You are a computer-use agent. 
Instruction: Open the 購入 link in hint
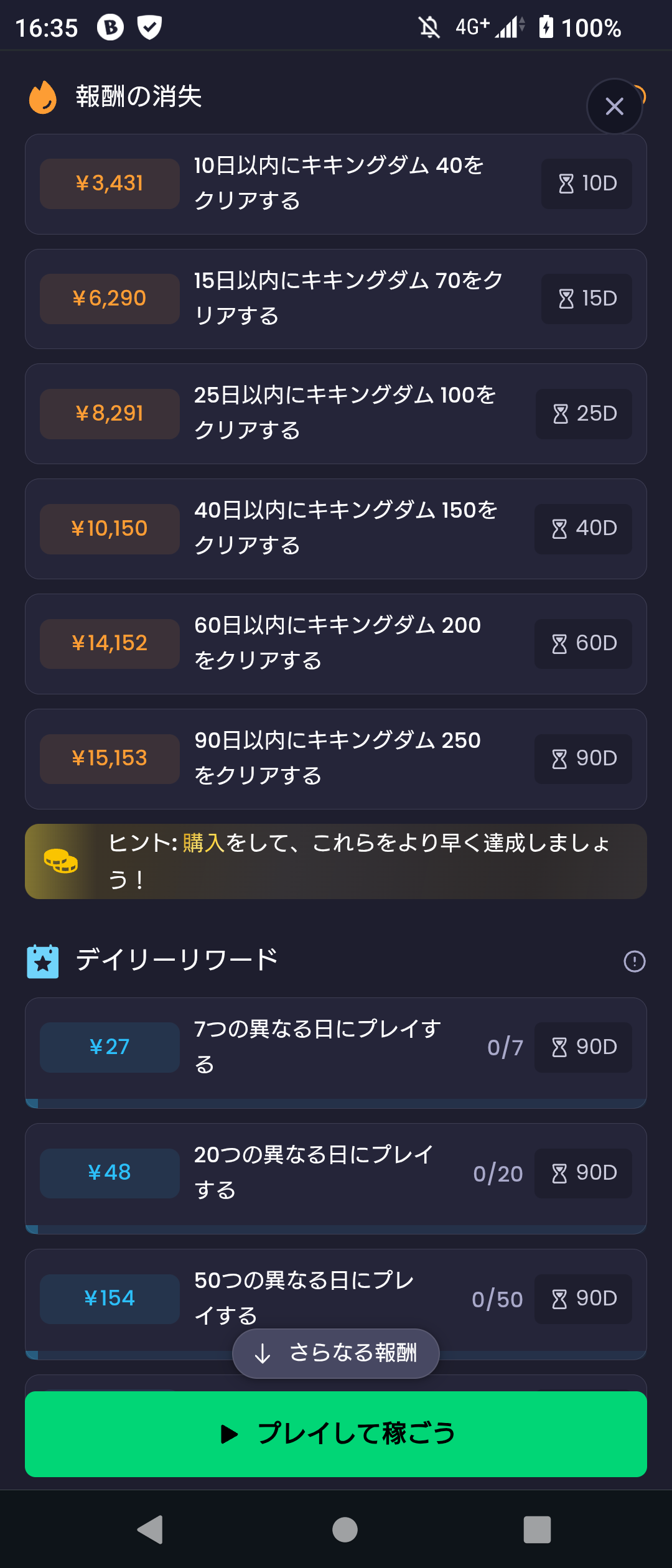pos(203,843)
